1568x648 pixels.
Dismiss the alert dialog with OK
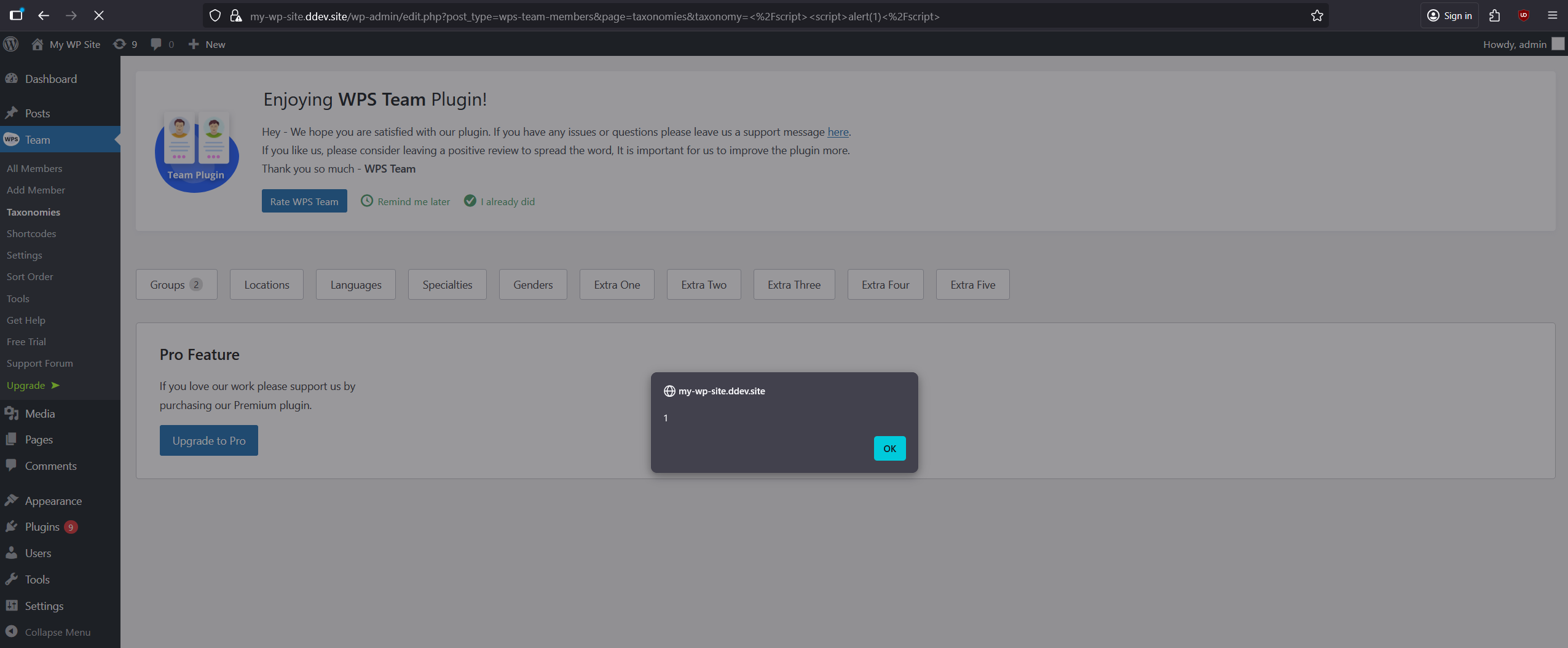click(x=889, y=448)
